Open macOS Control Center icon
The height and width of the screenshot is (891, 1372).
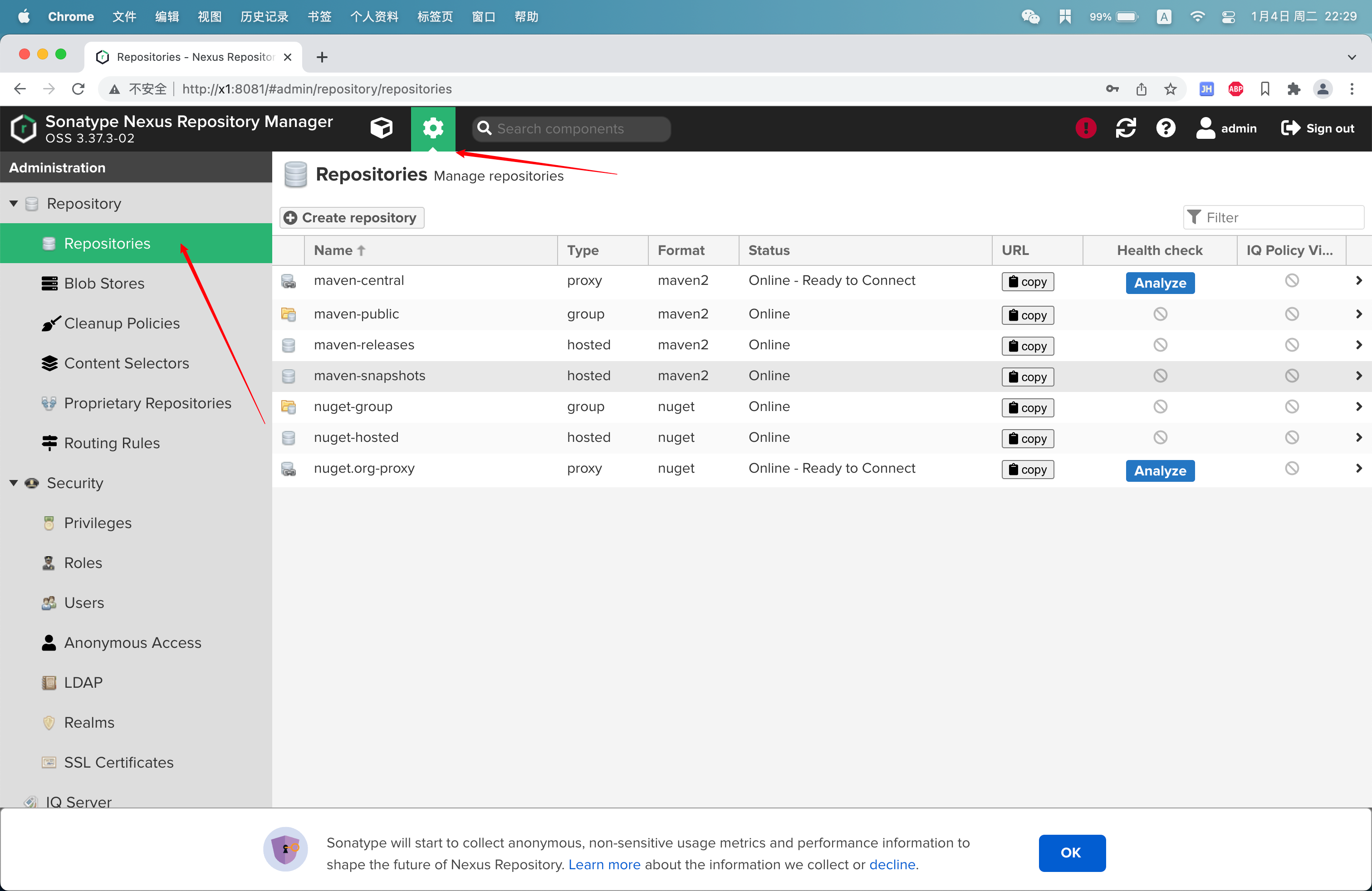1228,16
